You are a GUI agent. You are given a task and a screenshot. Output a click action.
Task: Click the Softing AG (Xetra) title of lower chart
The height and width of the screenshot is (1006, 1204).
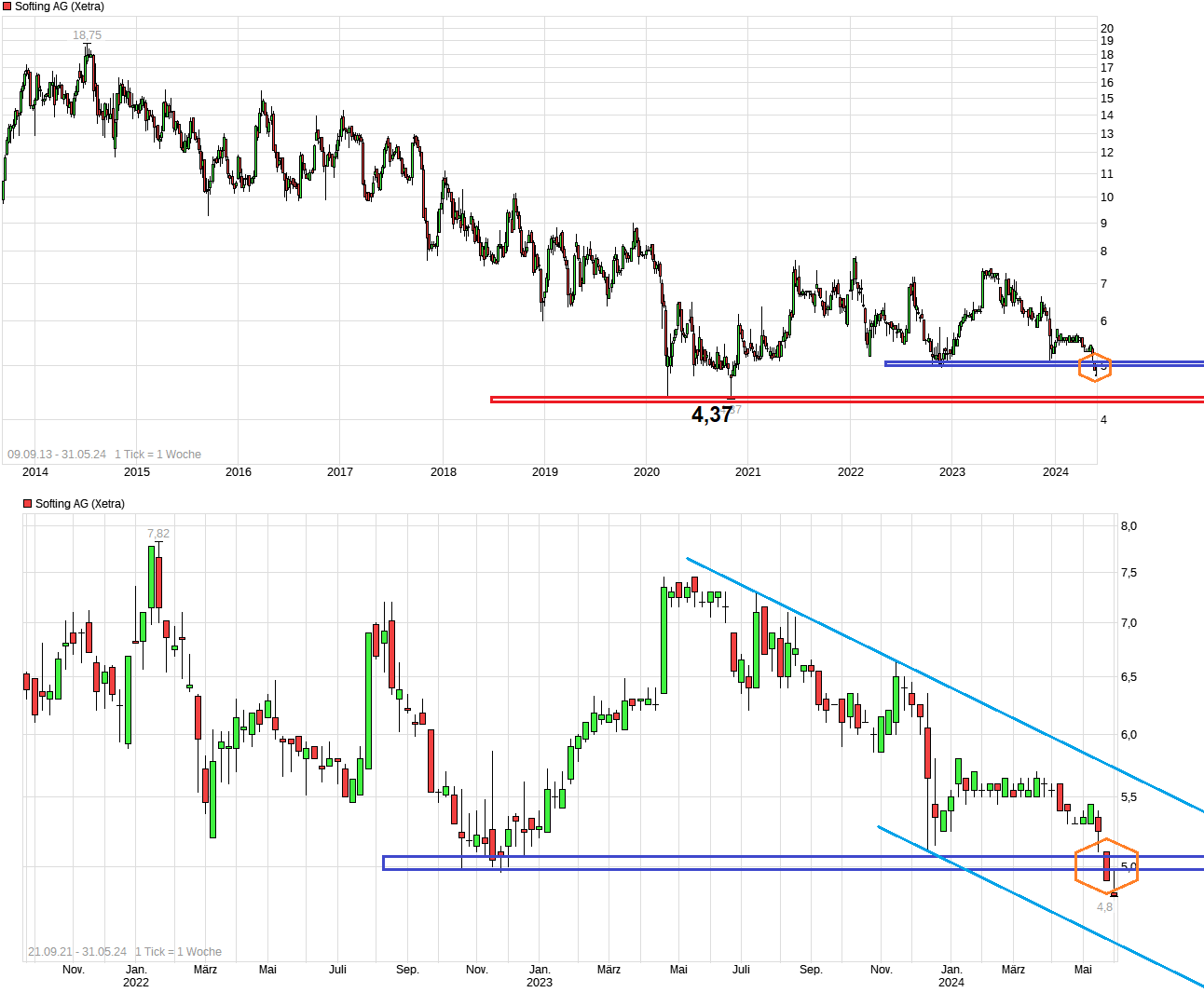tap(80, 504)
